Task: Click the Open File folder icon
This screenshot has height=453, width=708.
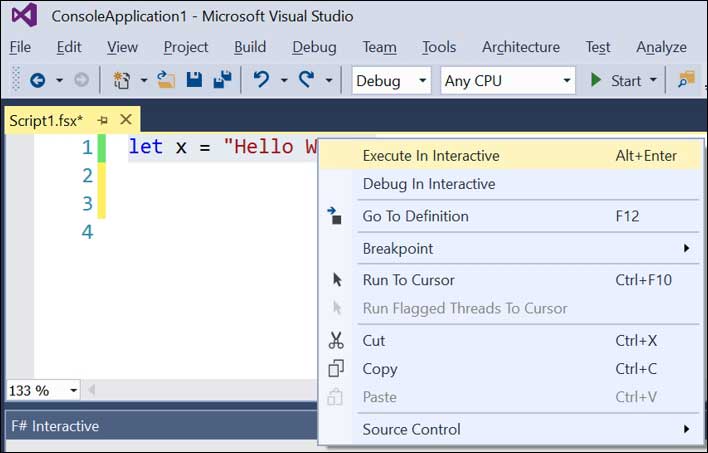Action: point(166,80)
